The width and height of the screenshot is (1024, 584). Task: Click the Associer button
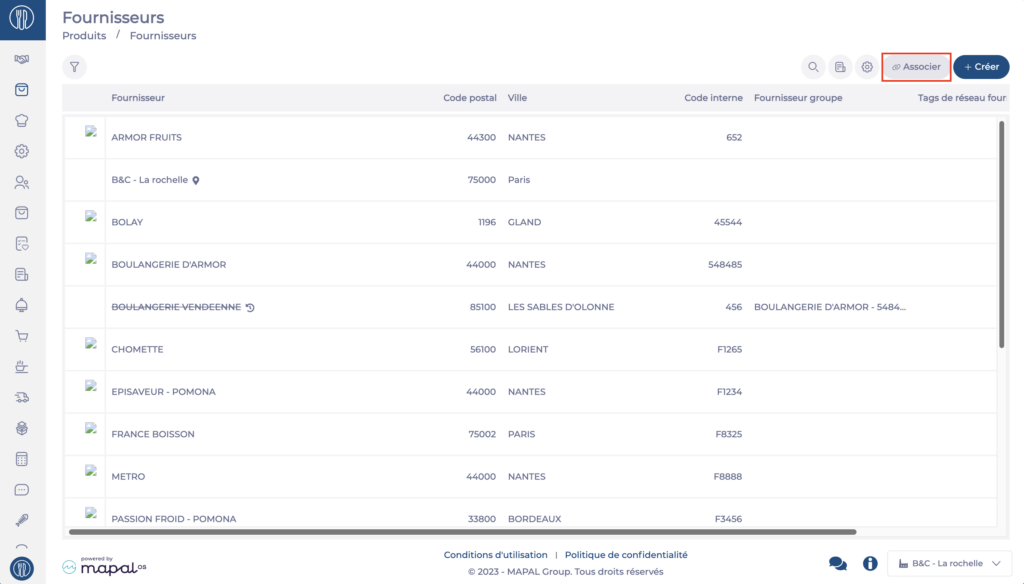(x=916, y=67)
